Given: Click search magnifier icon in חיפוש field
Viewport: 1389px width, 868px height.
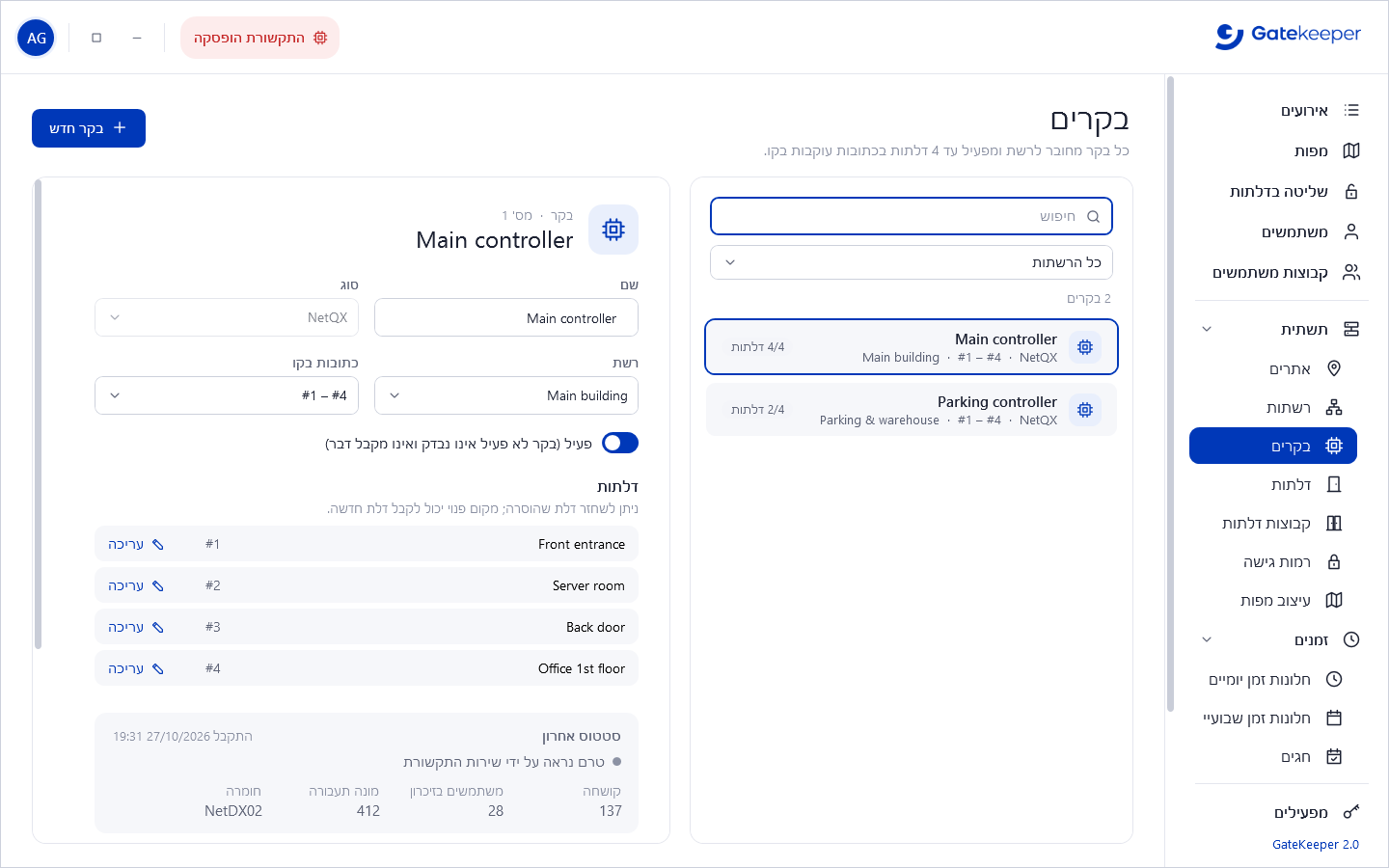Looking at the screenshot, I should pos(1093,216).
